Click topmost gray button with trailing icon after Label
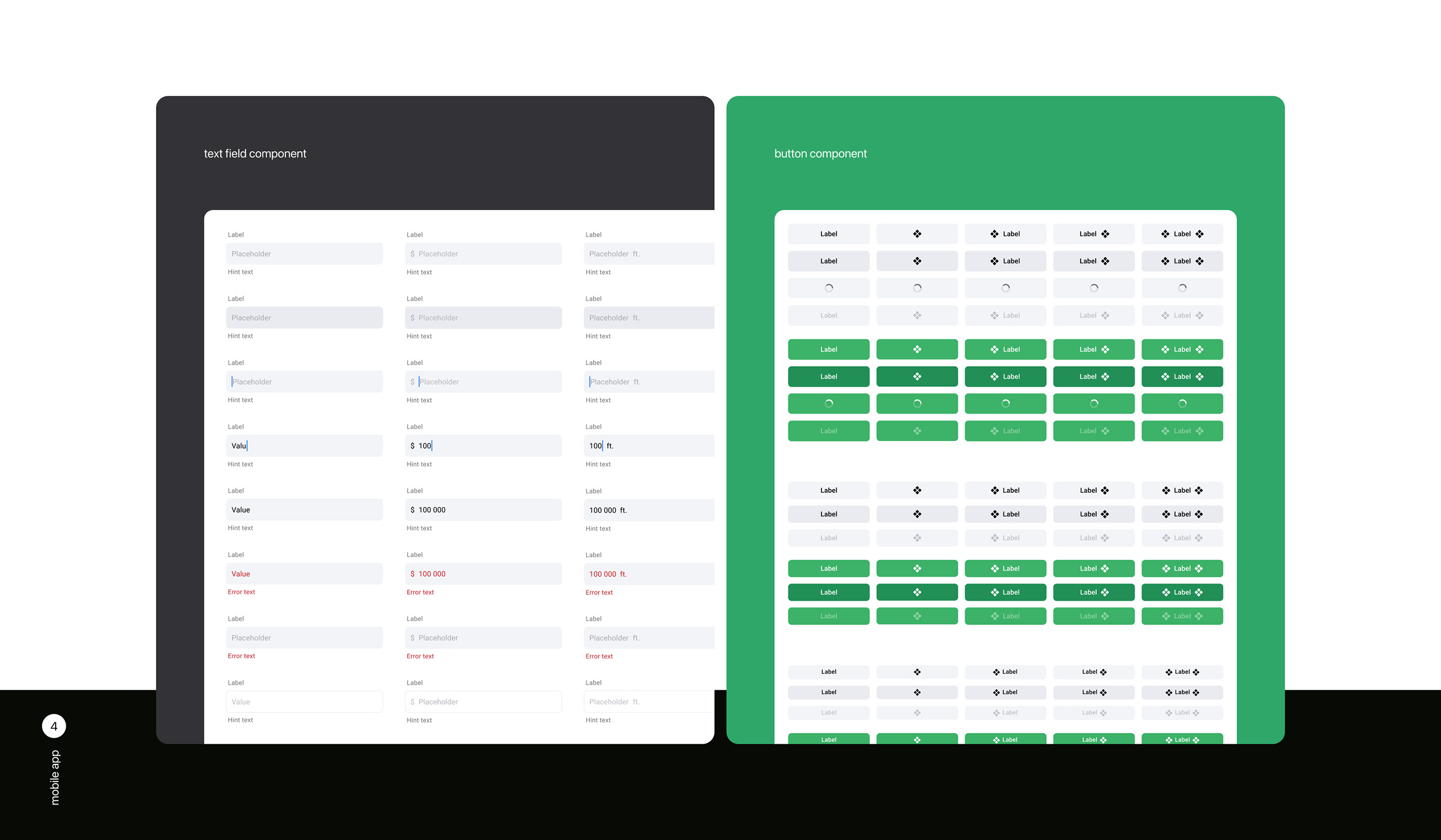This screenshot has height=840, width=1441. tap(1093, 234)
